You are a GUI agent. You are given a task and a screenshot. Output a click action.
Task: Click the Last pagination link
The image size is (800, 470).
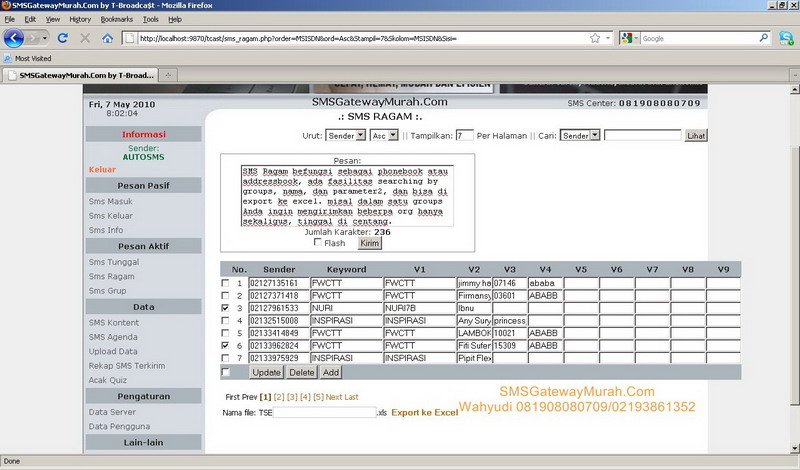351,397
